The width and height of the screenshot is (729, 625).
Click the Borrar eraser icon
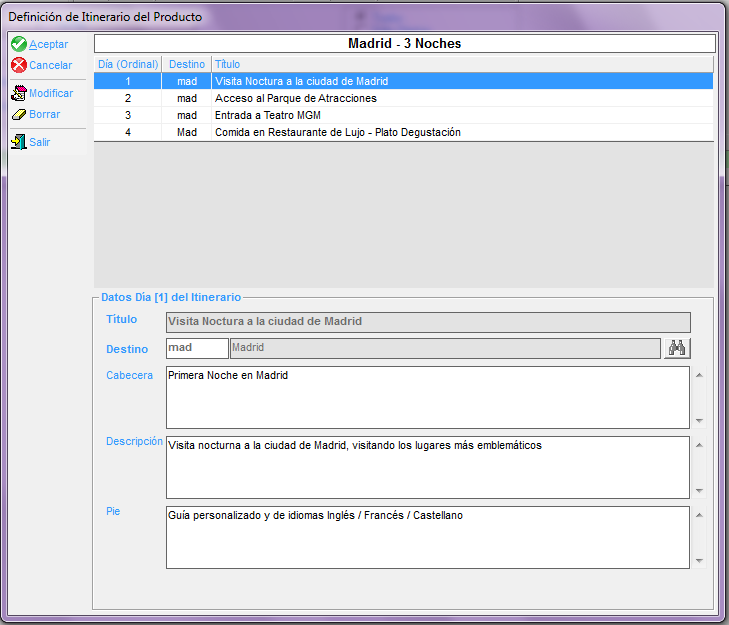coord(19,114)
